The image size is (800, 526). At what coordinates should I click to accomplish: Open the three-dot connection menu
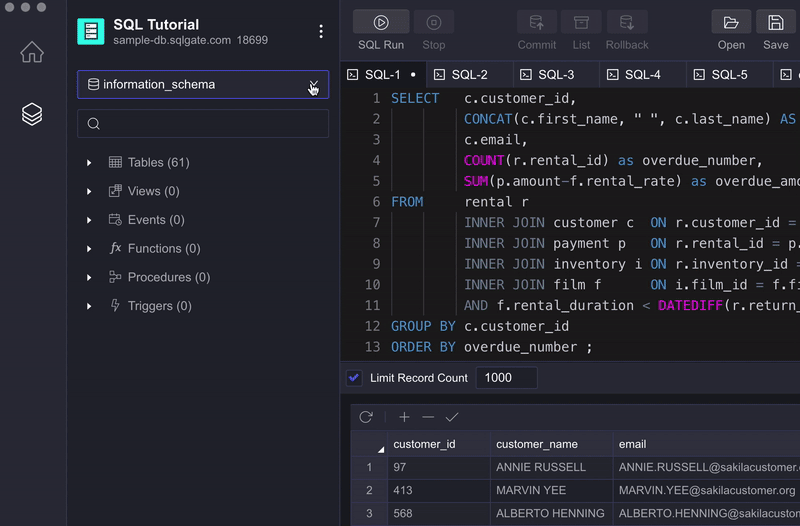321,32
